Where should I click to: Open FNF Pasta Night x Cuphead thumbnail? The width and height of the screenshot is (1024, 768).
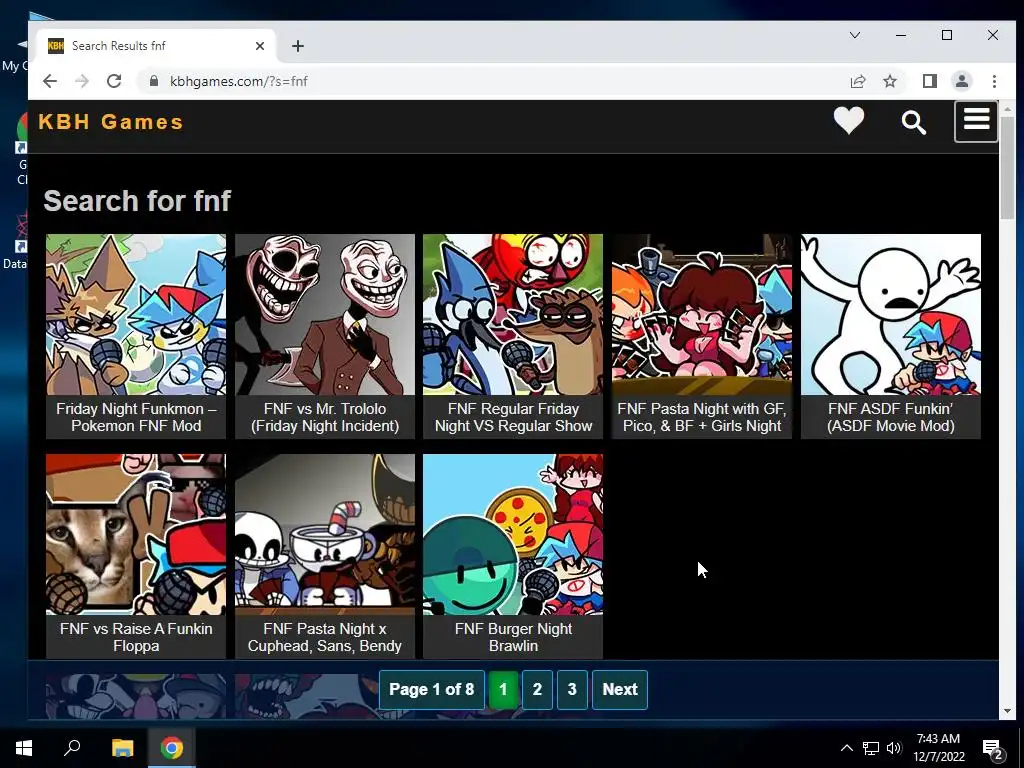coord(325,535)
